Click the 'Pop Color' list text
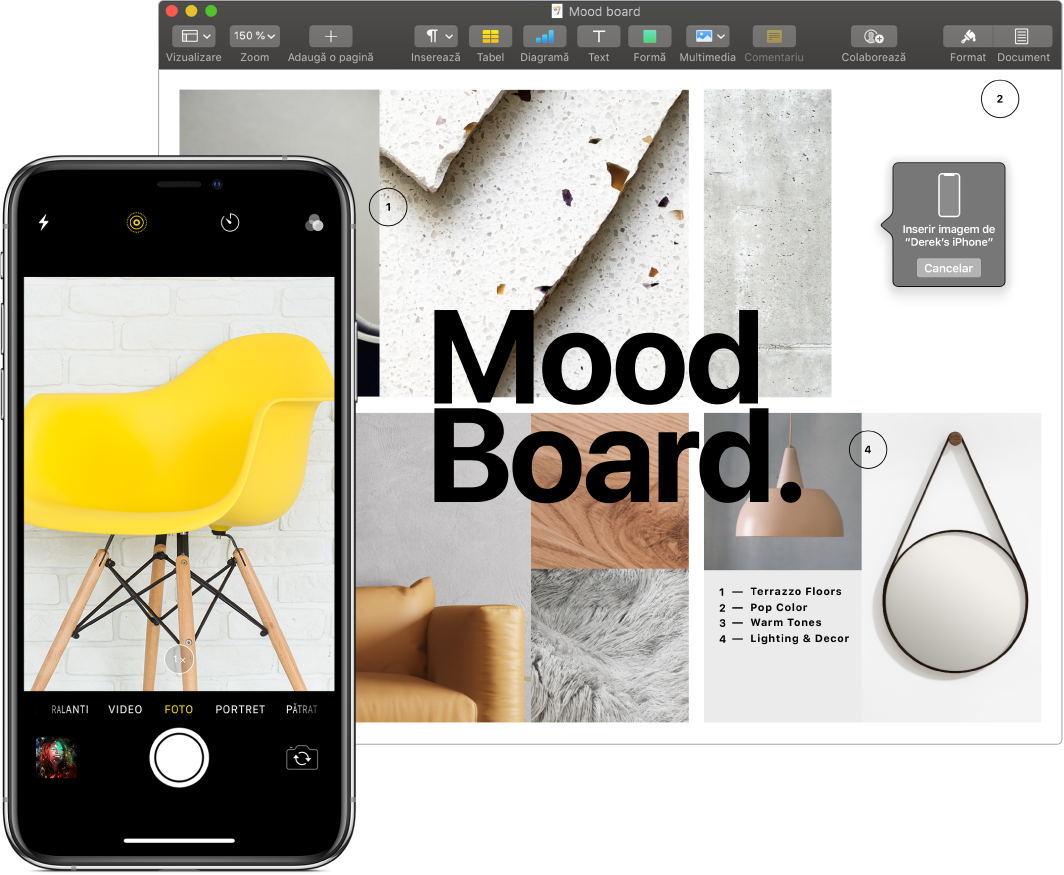 click(x=778, y=608)
